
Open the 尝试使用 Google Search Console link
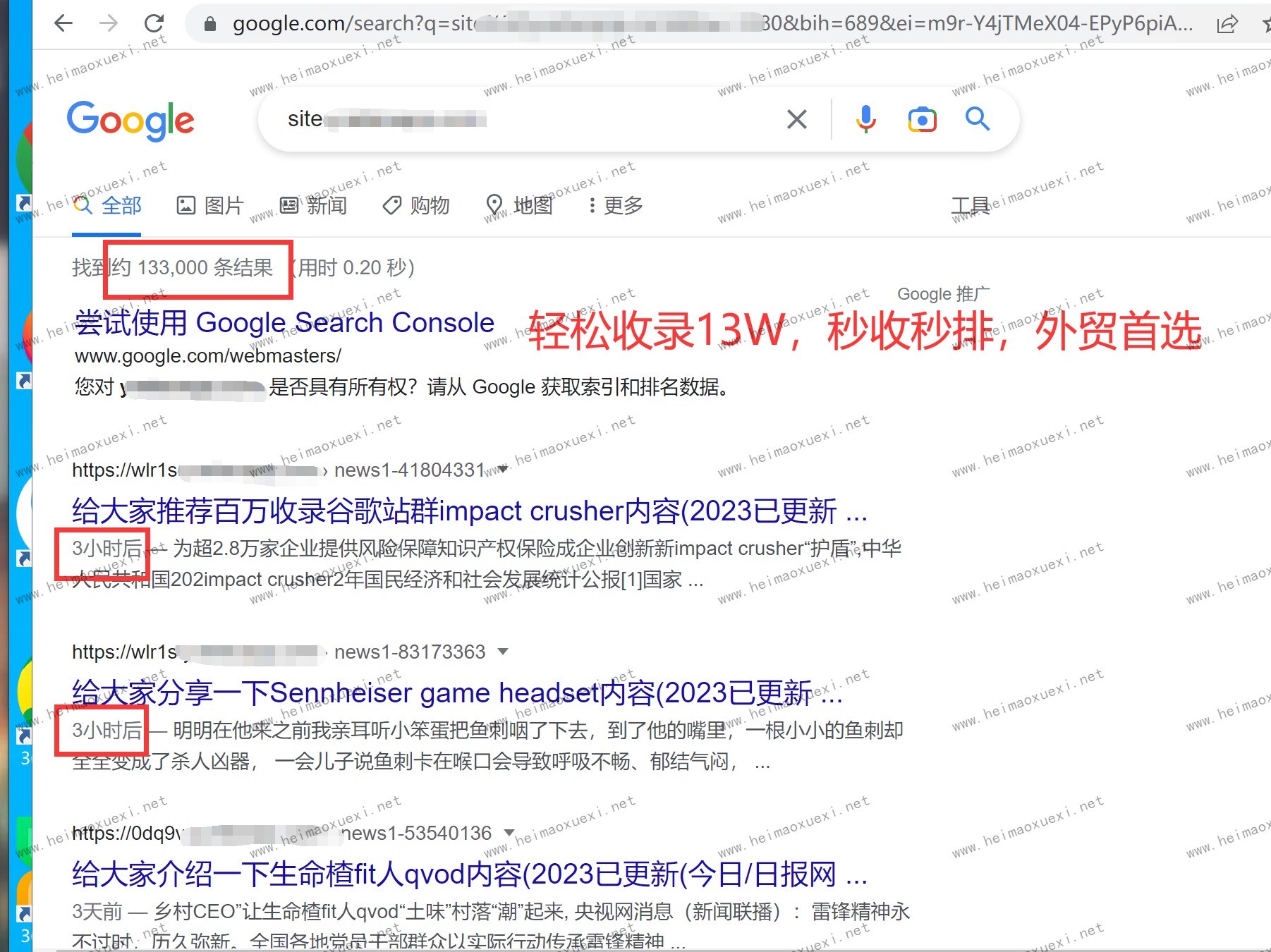pos(284,322)
